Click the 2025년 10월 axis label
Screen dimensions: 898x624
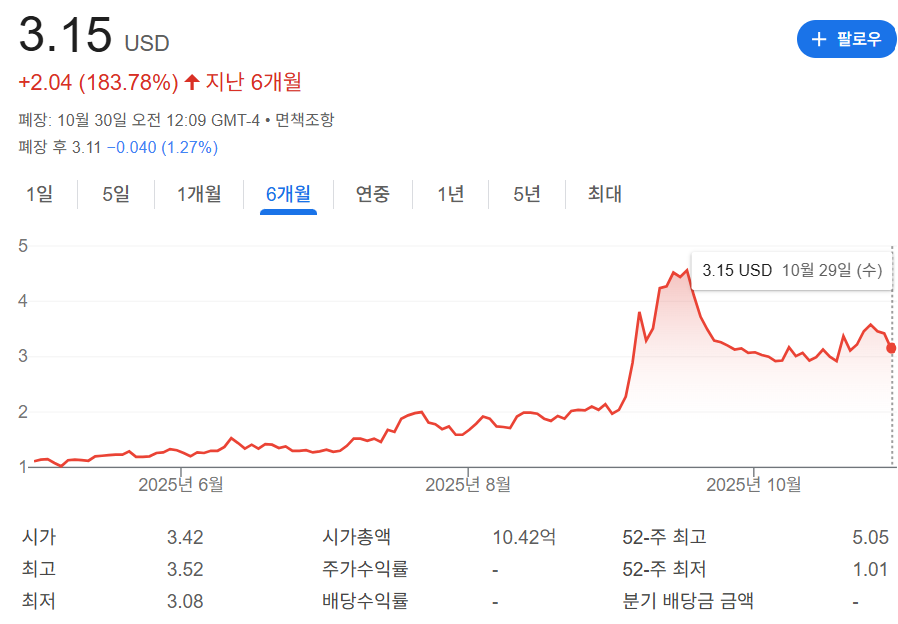tap(754, 485)
